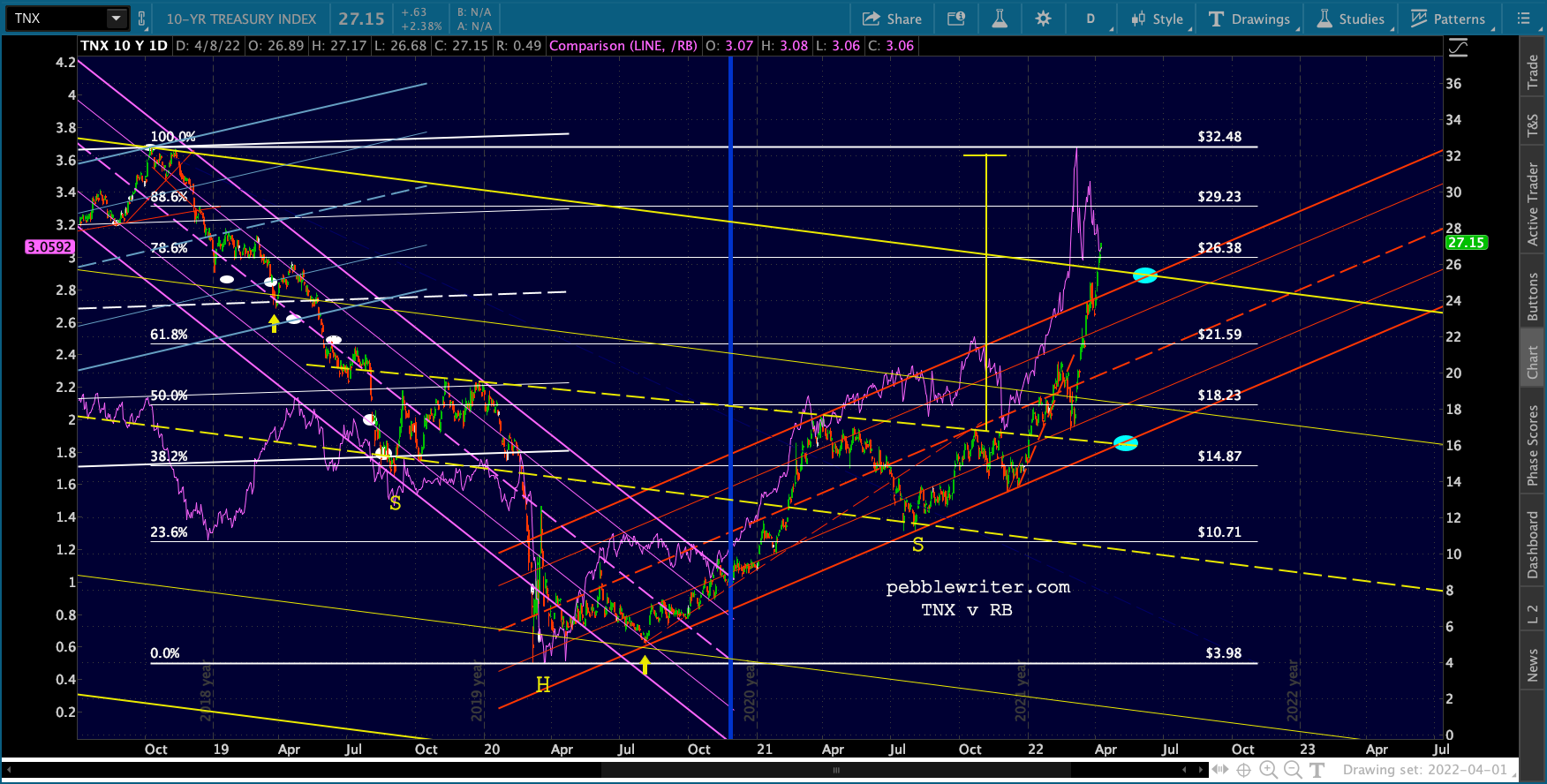Select the text drawing tool icon
Image resolution: width=1547 pixels, height=784 pixels.
[x=1317, y=770]
